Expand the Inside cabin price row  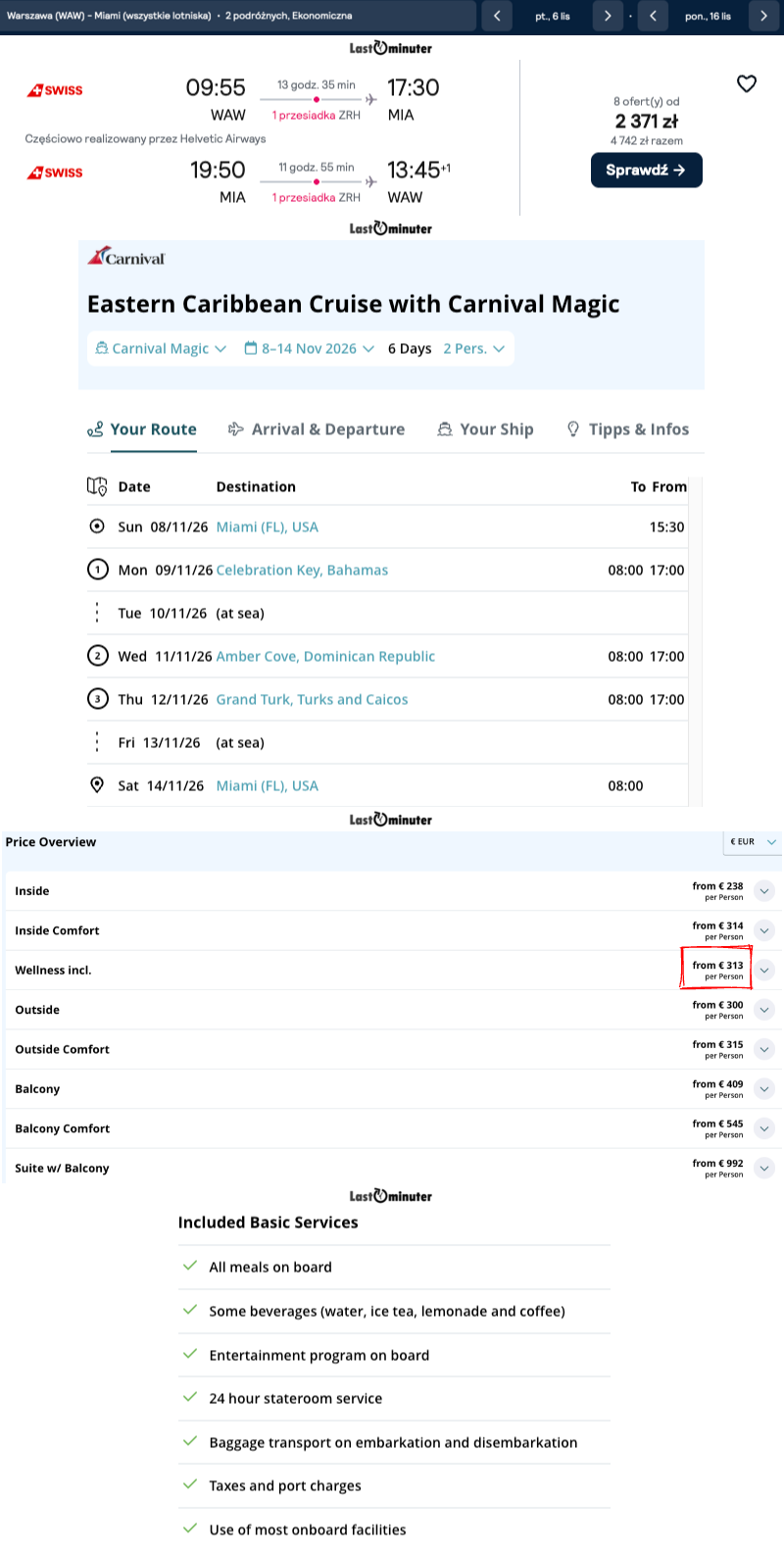coord(764,891)
